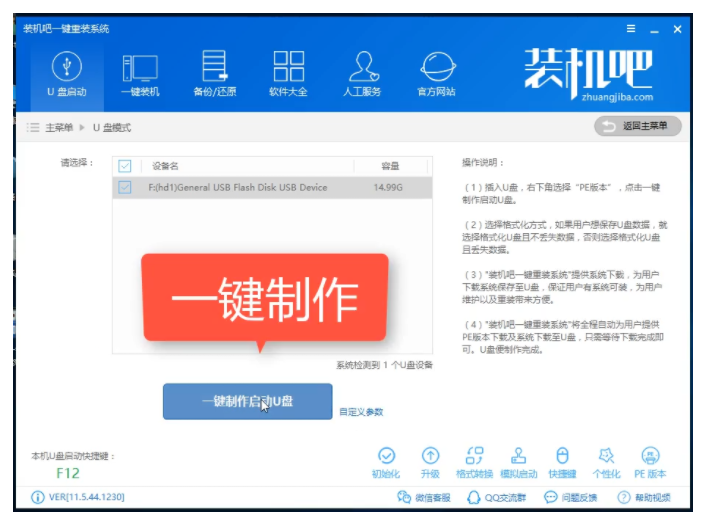Open the 自定义参数 link
This screenshot has width=704, height=524.
tap(361, 411)
